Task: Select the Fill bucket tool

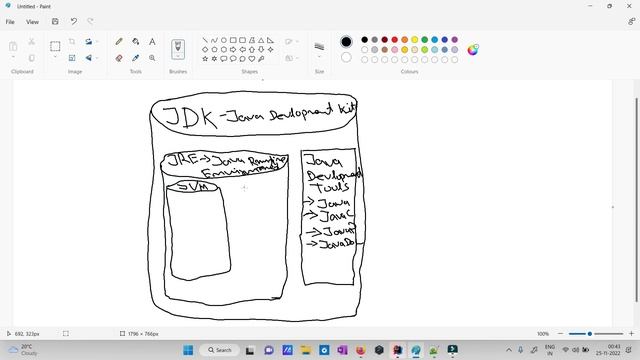Action: tap(136, 41)
